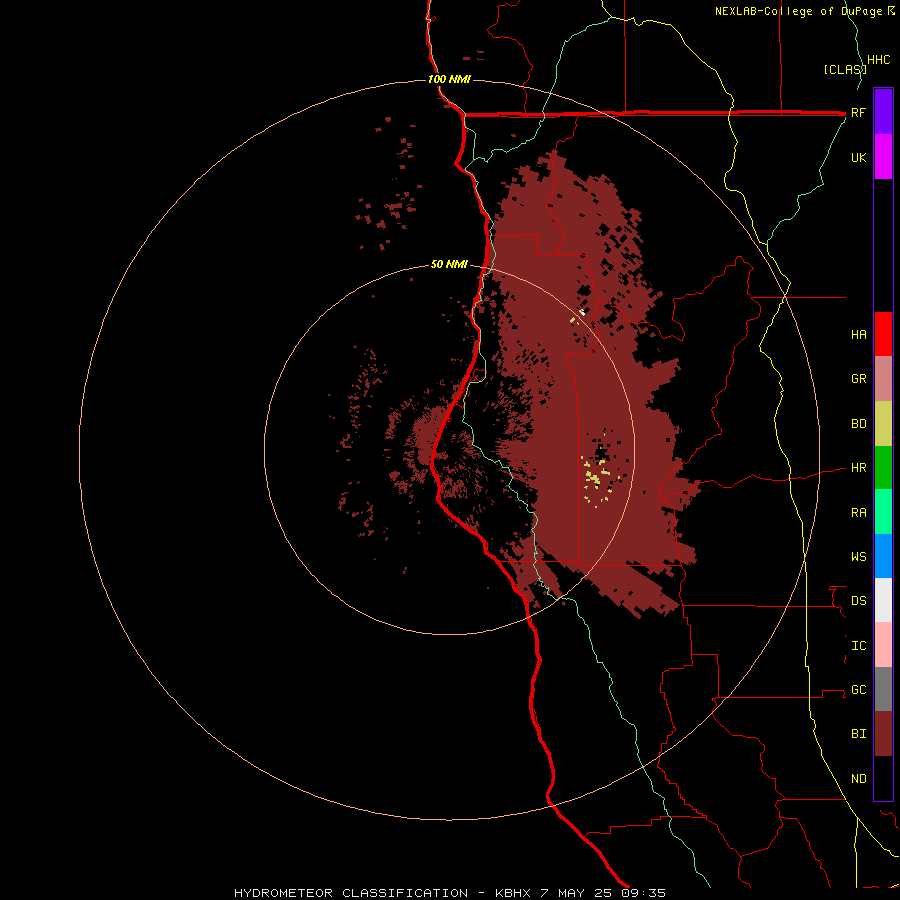This screenshot has height=900, width=900.
Task: Click the HA legend label
Action: [x=858, y=334]
